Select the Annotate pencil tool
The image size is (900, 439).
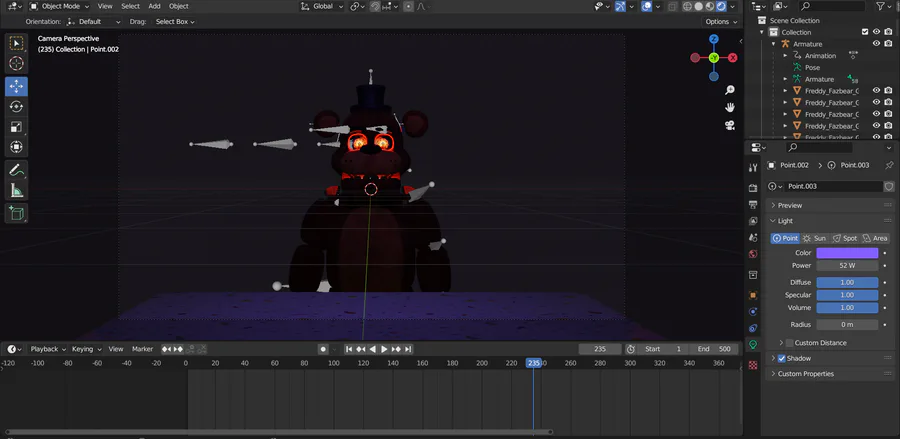16,170
